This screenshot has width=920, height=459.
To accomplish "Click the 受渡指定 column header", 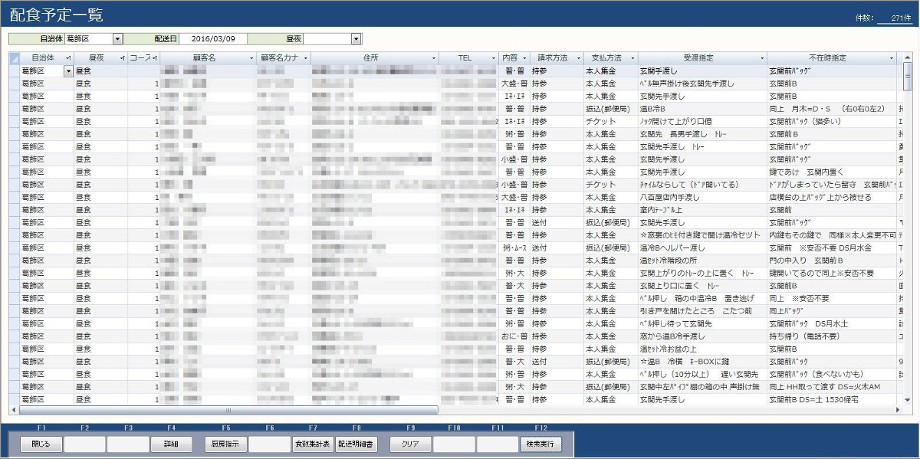I will (703, 58).
